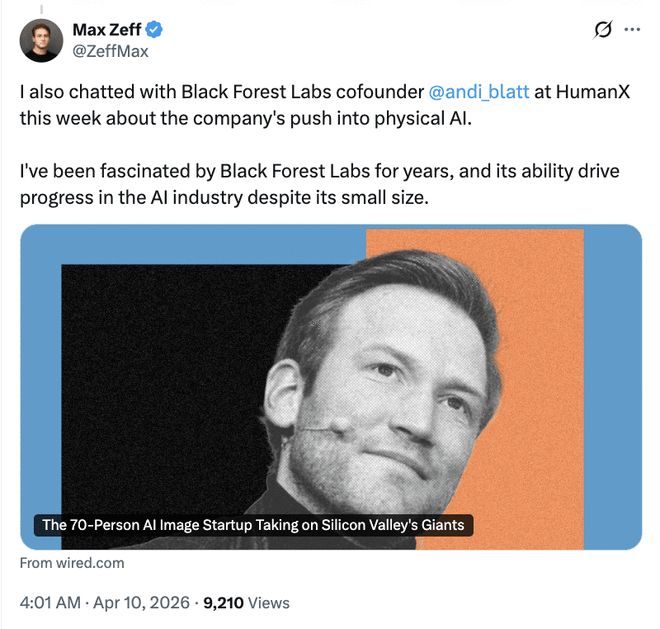660x629 pixels.
Task: Open the three-dot more options menu
Action: pyautogui.click(x=631, y=30)
